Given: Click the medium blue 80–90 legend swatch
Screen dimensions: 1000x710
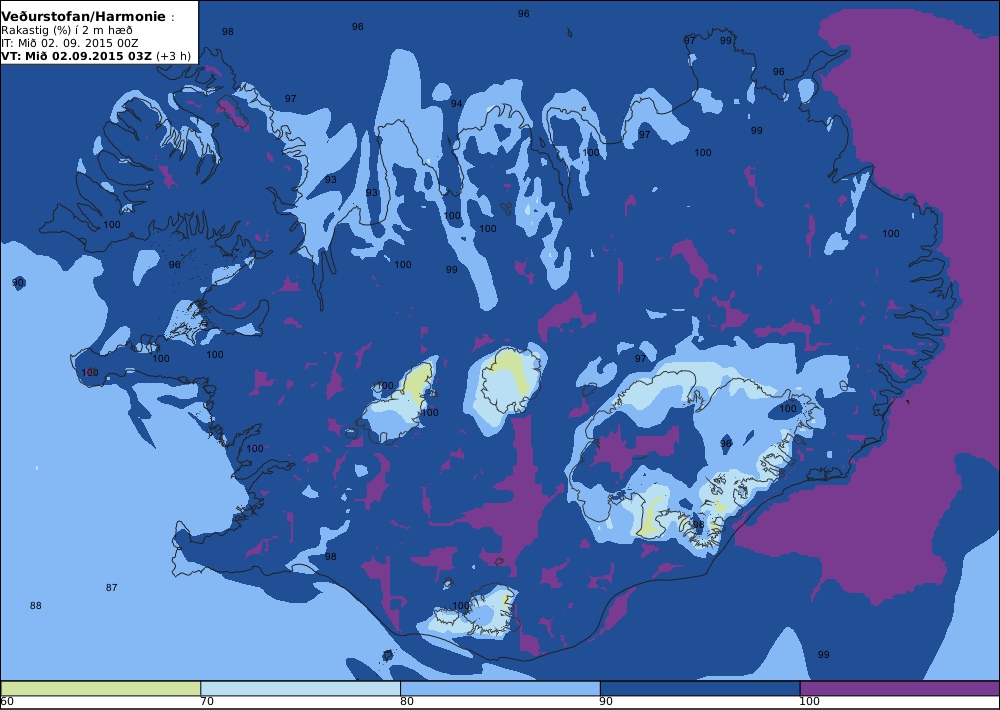Looking at the screenshot, I should [x=500, y=688].
